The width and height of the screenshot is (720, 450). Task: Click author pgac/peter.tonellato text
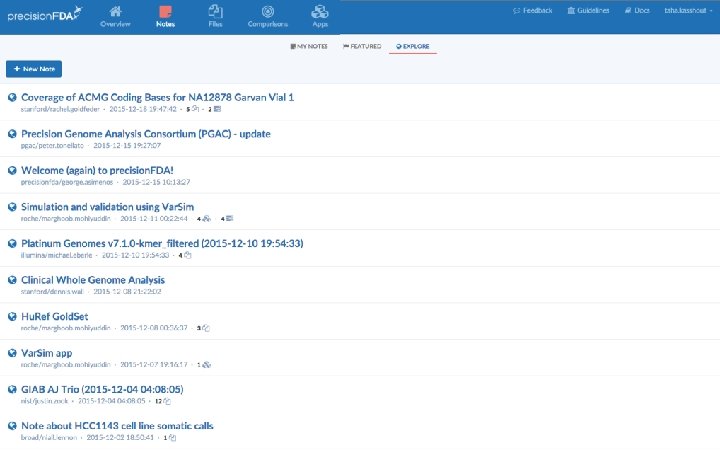click(x=52, y=146)
